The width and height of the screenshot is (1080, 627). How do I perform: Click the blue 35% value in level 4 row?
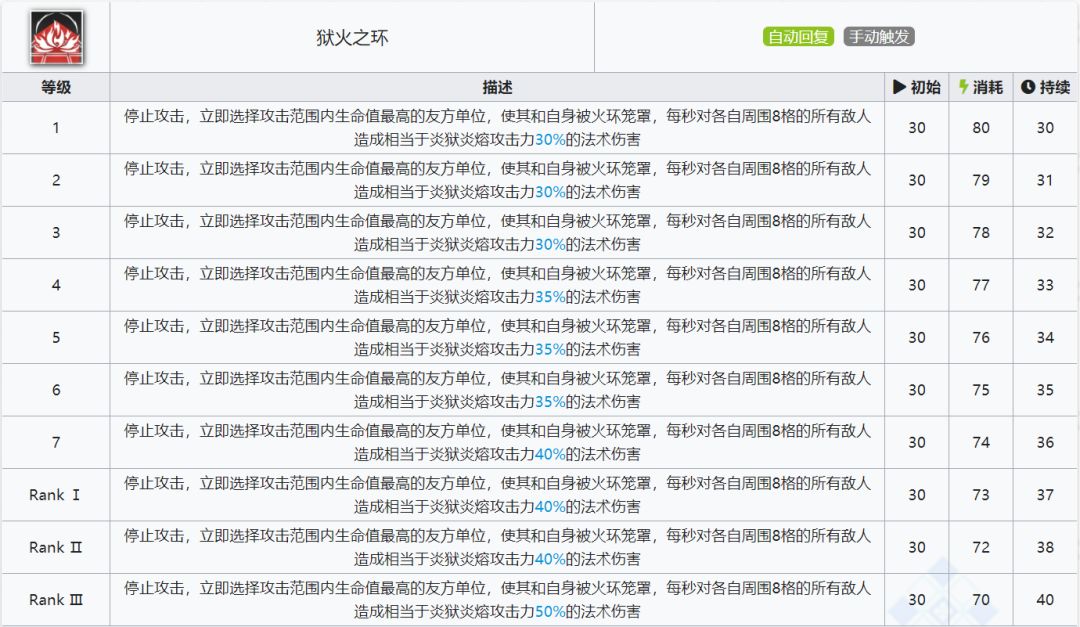[x=550, y=296]
